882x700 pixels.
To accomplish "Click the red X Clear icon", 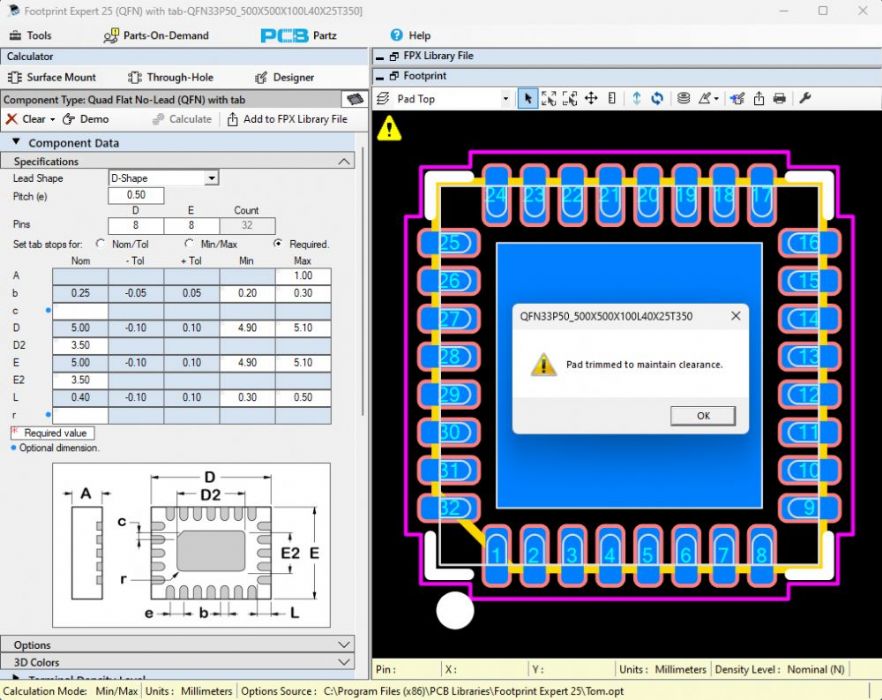I will (11, 119).
